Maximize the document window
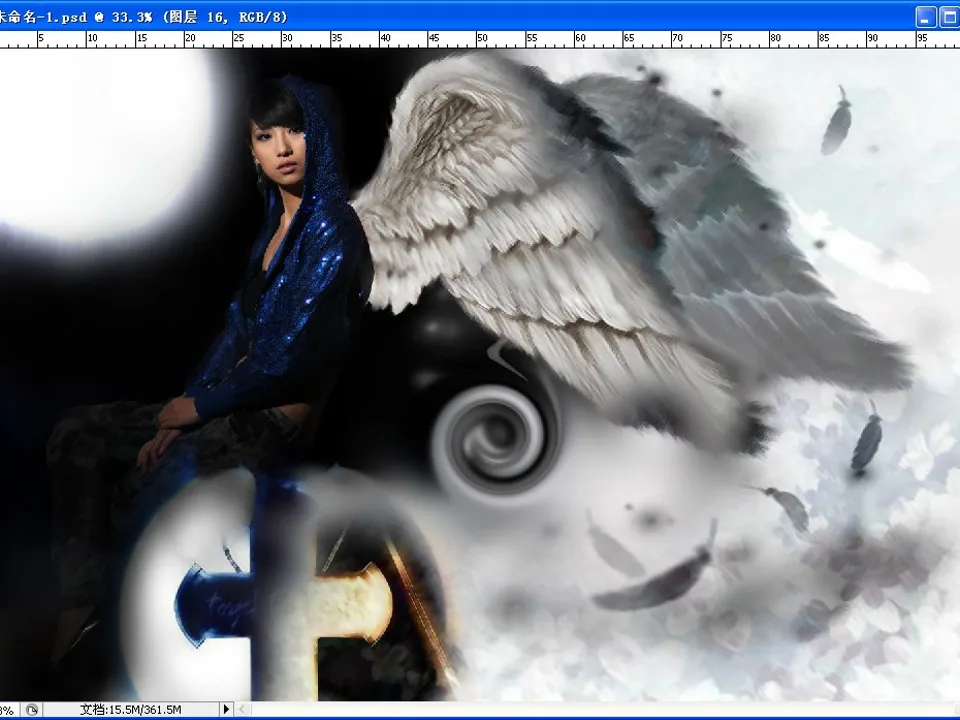The height and width of the screenshot is (720, 960). click(949, 17)
